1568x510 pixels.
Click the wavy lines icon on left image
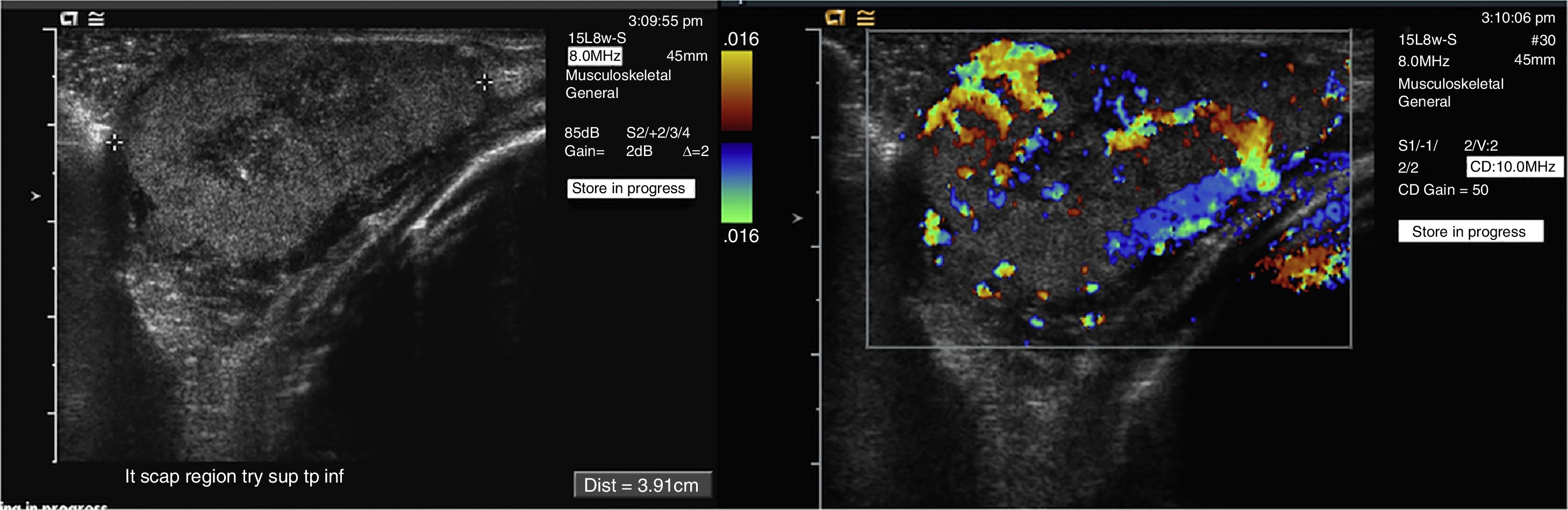(x=96, y=19)
